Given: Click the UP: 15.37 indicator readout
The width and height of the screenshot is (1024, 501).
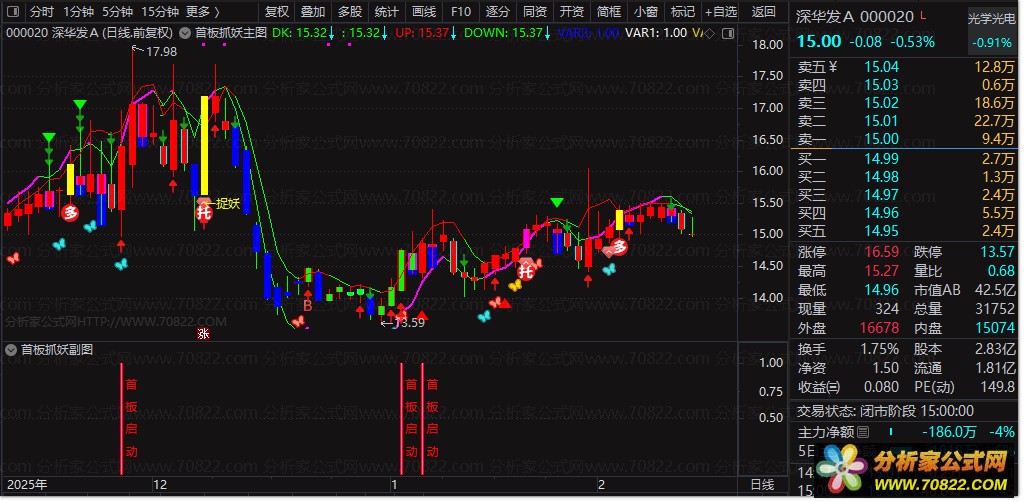Looking at the screenshot, I should tap(426, 33).
